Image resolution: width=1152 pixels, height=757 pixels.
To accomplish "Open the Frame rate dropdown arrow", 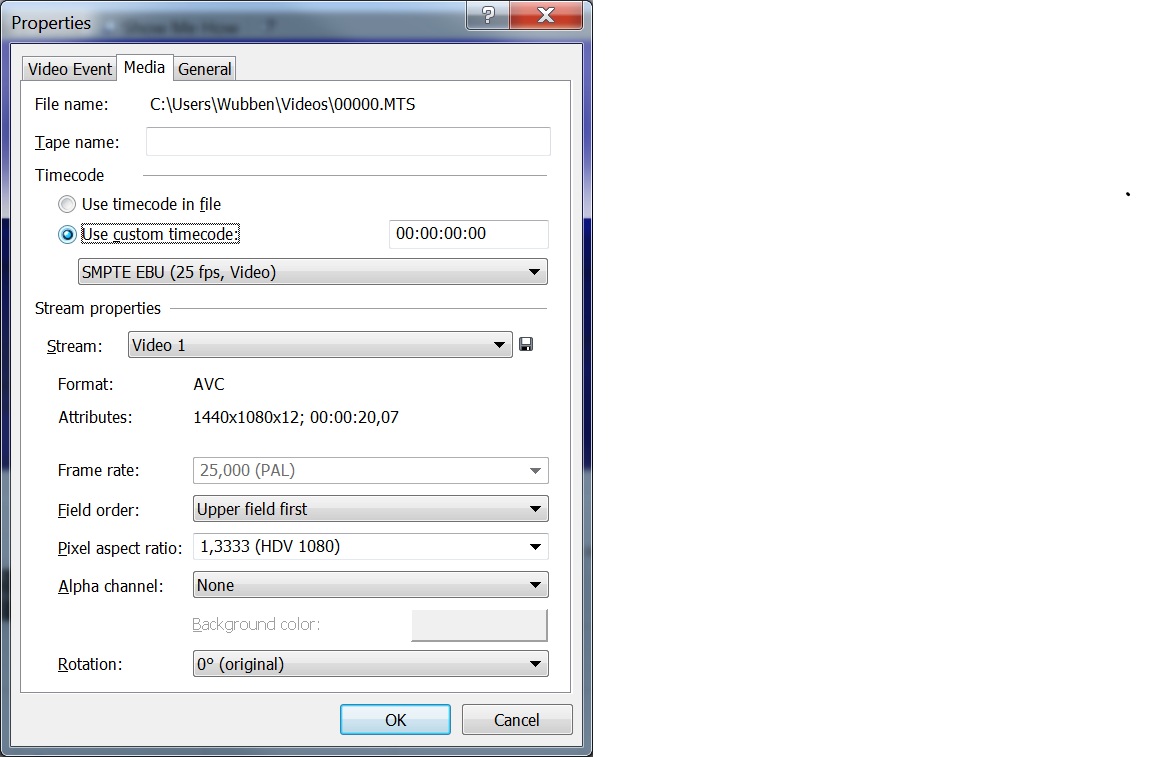I will (536, 470).
